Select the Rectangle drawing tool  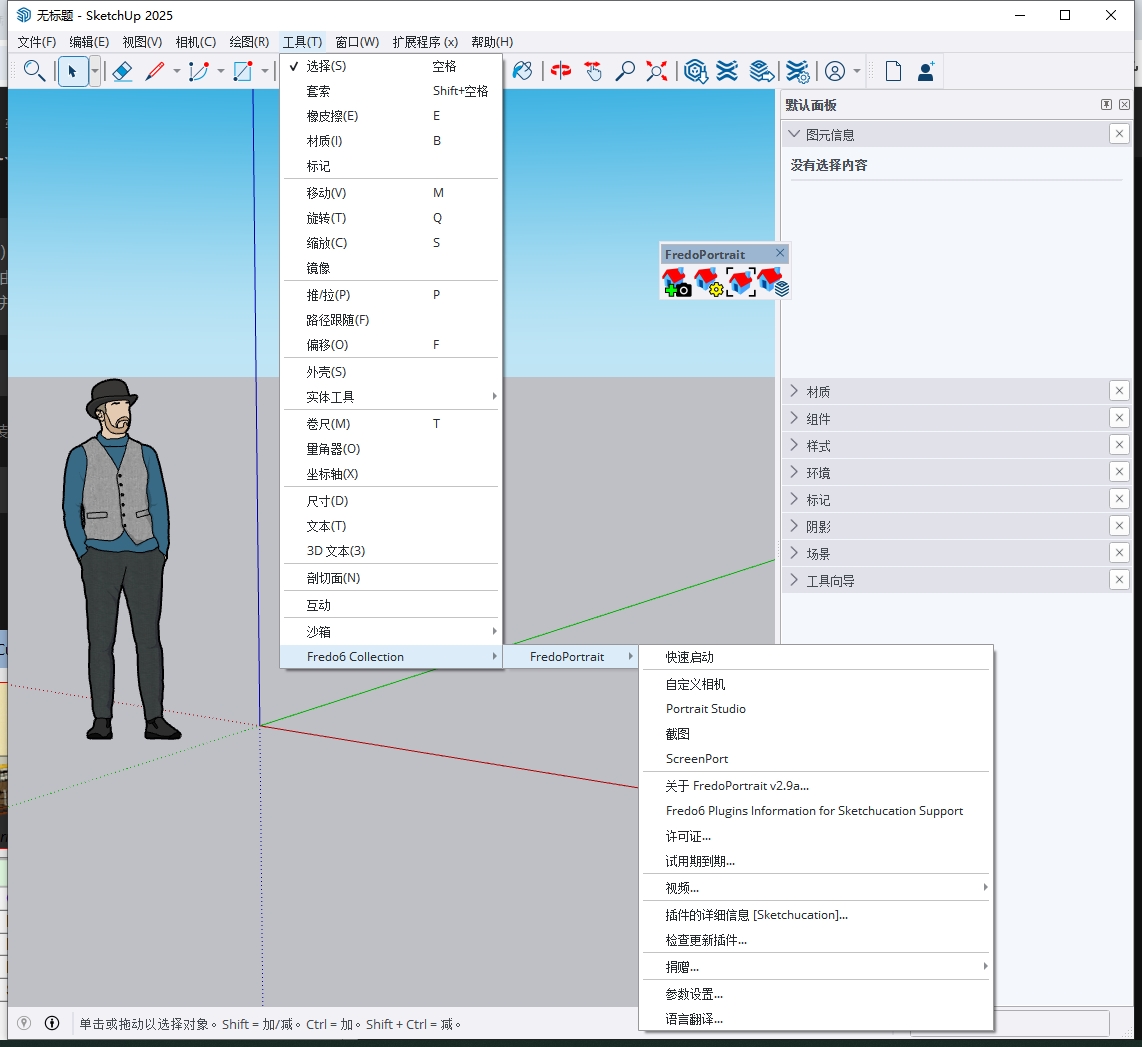click(240, 71)
